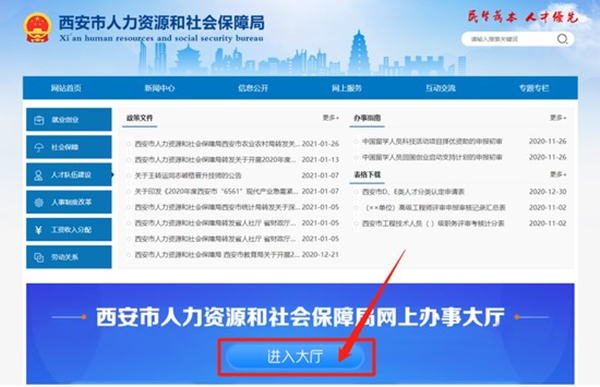Viewport: 600px width, 387px height.
Task: Select the 网上服务 navigation item
Action: click(346, 88)
